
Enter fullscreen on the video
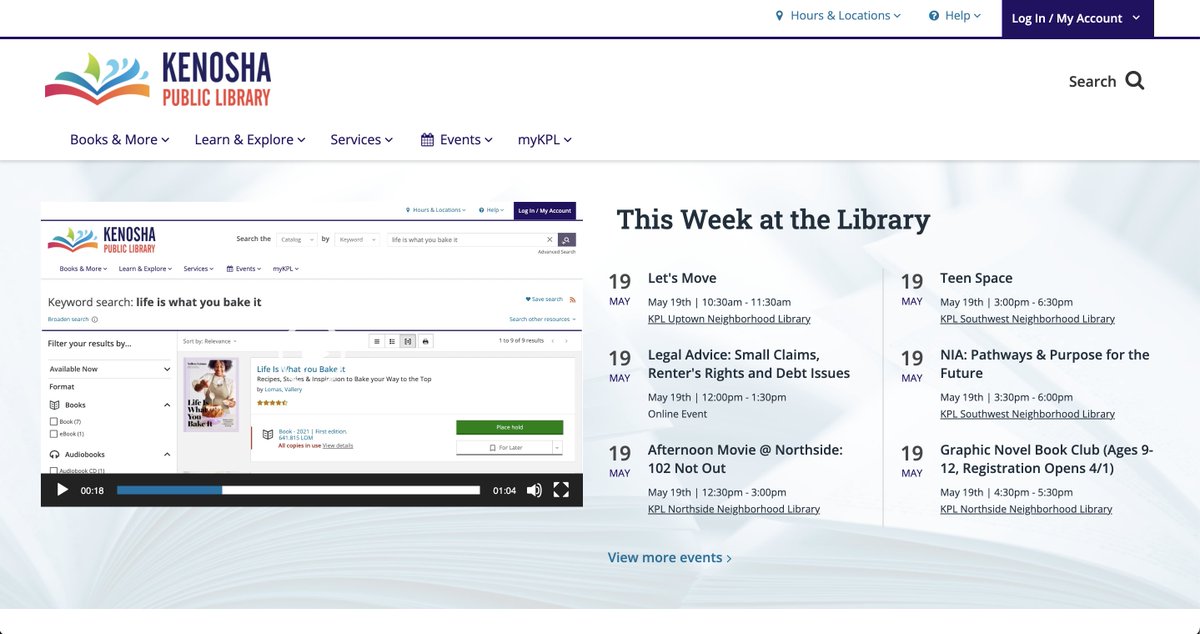pyautogui.click(x=561, y=490)
